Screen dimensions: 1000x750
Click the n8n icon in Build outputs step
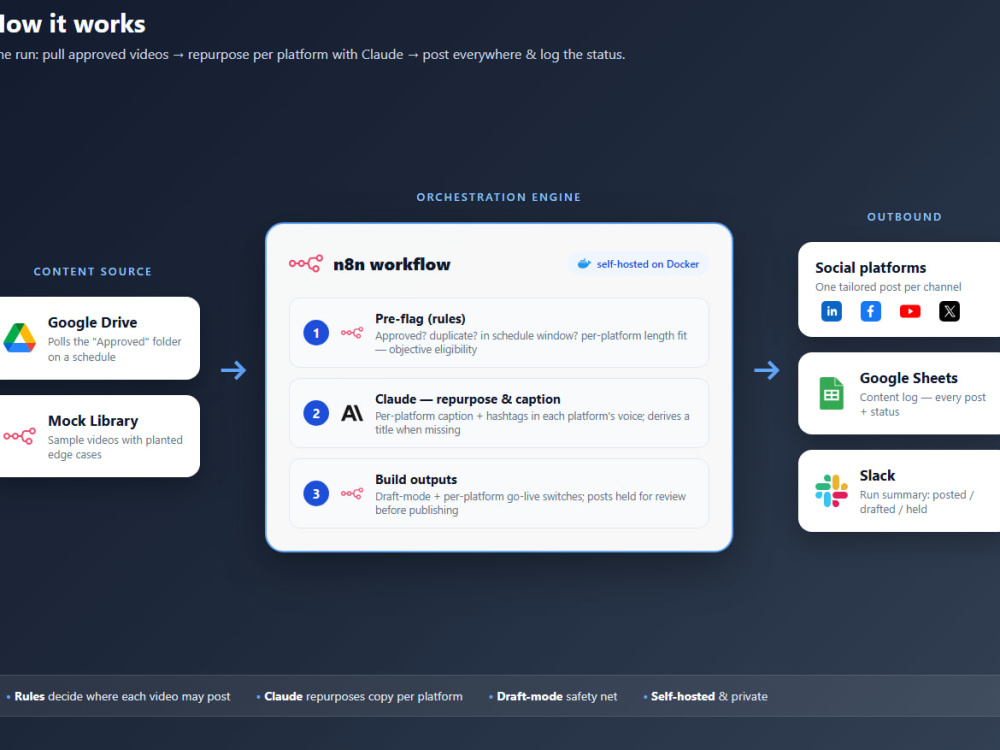(352, 493)
